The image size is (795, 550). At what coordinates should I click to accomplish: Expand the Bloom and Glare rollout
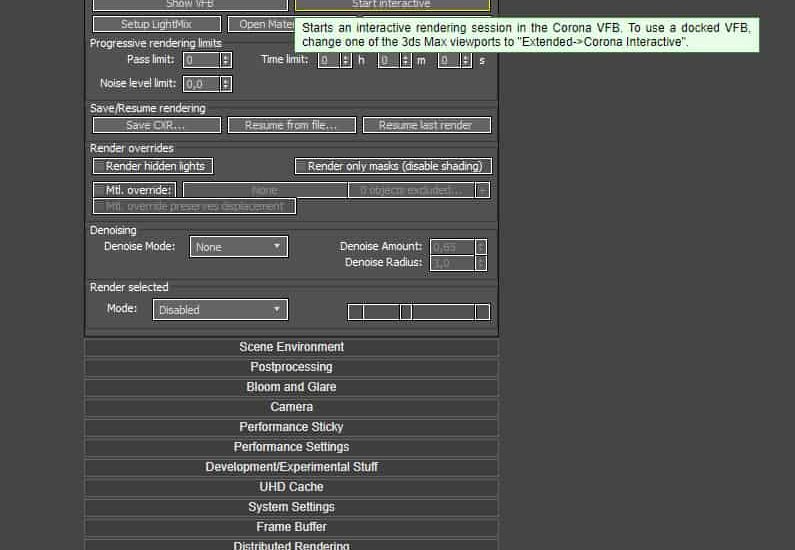(x=291, y=387)
